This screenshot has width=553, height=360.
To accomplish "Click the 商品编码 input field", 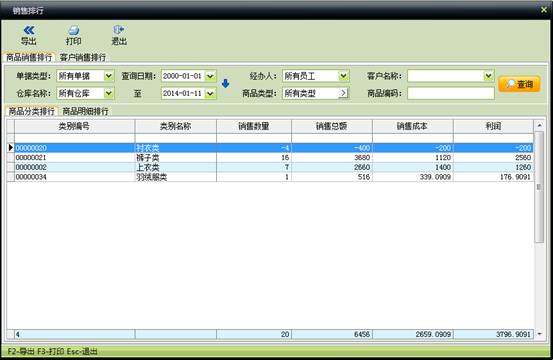I will pos(451,93).
